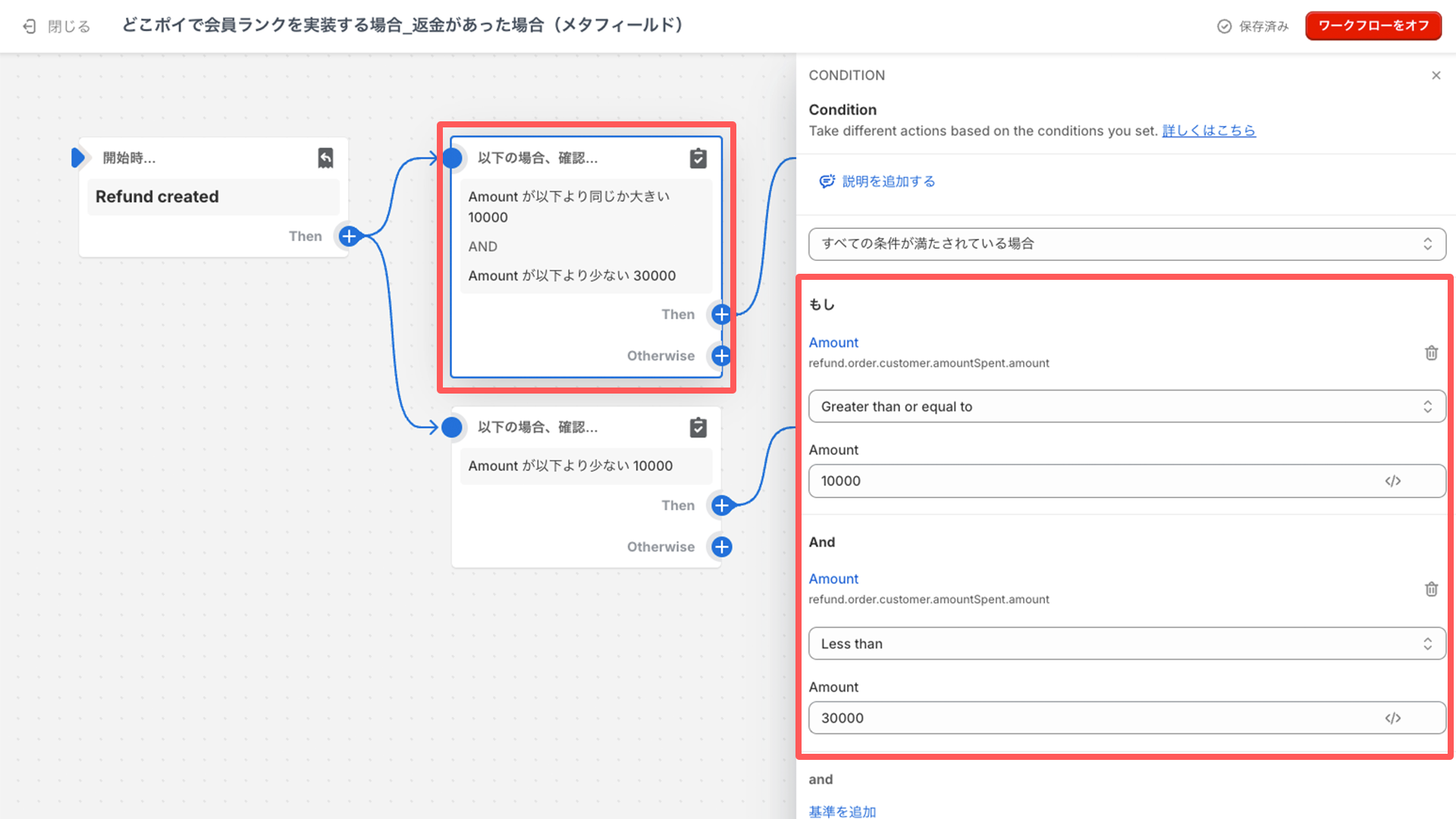Click plus button next to Refund created Then

[x=349, y=236]
